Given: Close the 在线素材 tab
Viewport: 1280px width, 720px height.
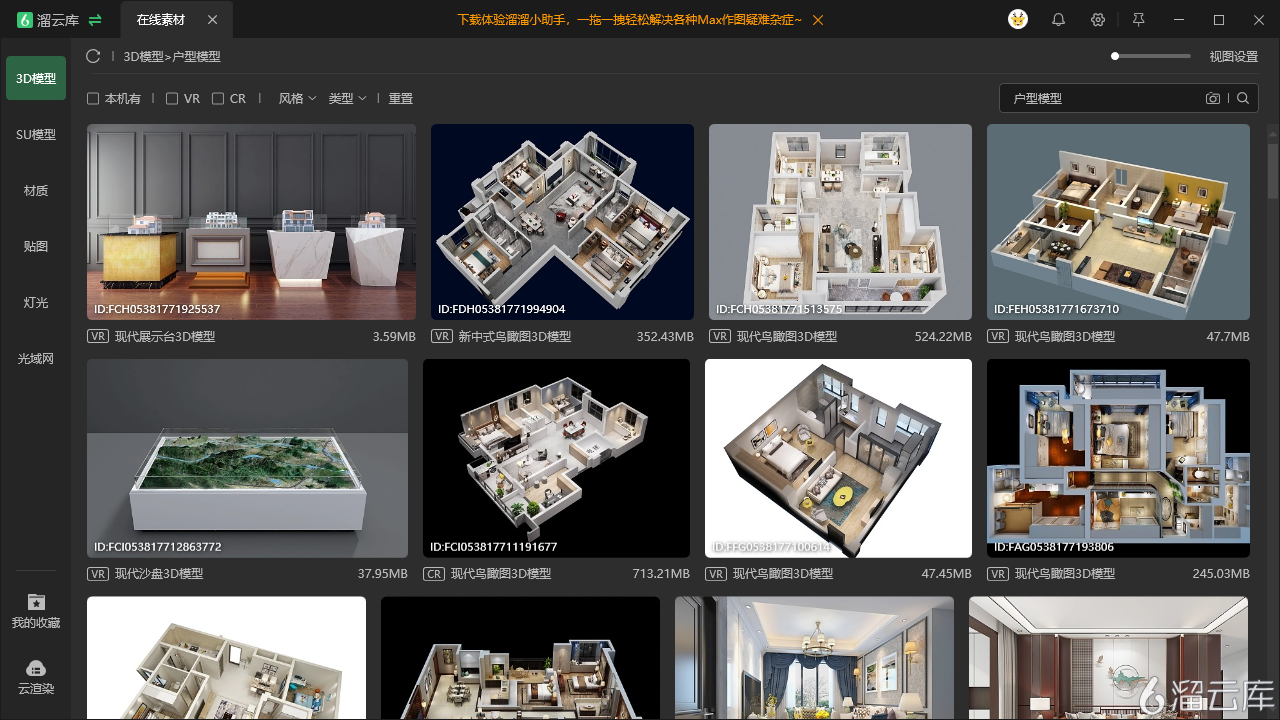Looking at the screenshot, I should pyautogui.click(x=212, y=20).
